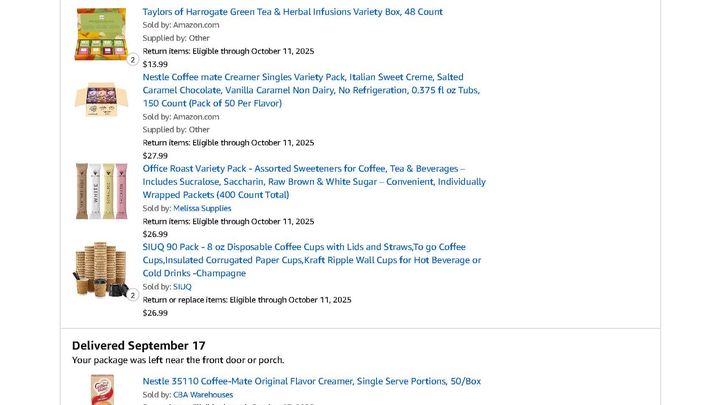Open SIUQ 90 Pack Disposable Cups link
Screen dimensions: 720x405
coord(312,260)
